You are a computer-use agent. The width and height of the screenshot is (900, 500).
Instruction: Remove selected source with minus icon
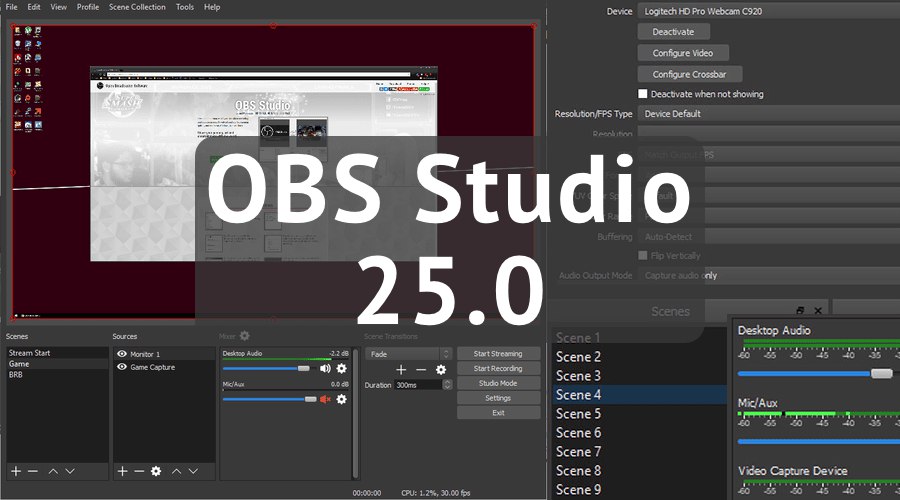[139, 471]
